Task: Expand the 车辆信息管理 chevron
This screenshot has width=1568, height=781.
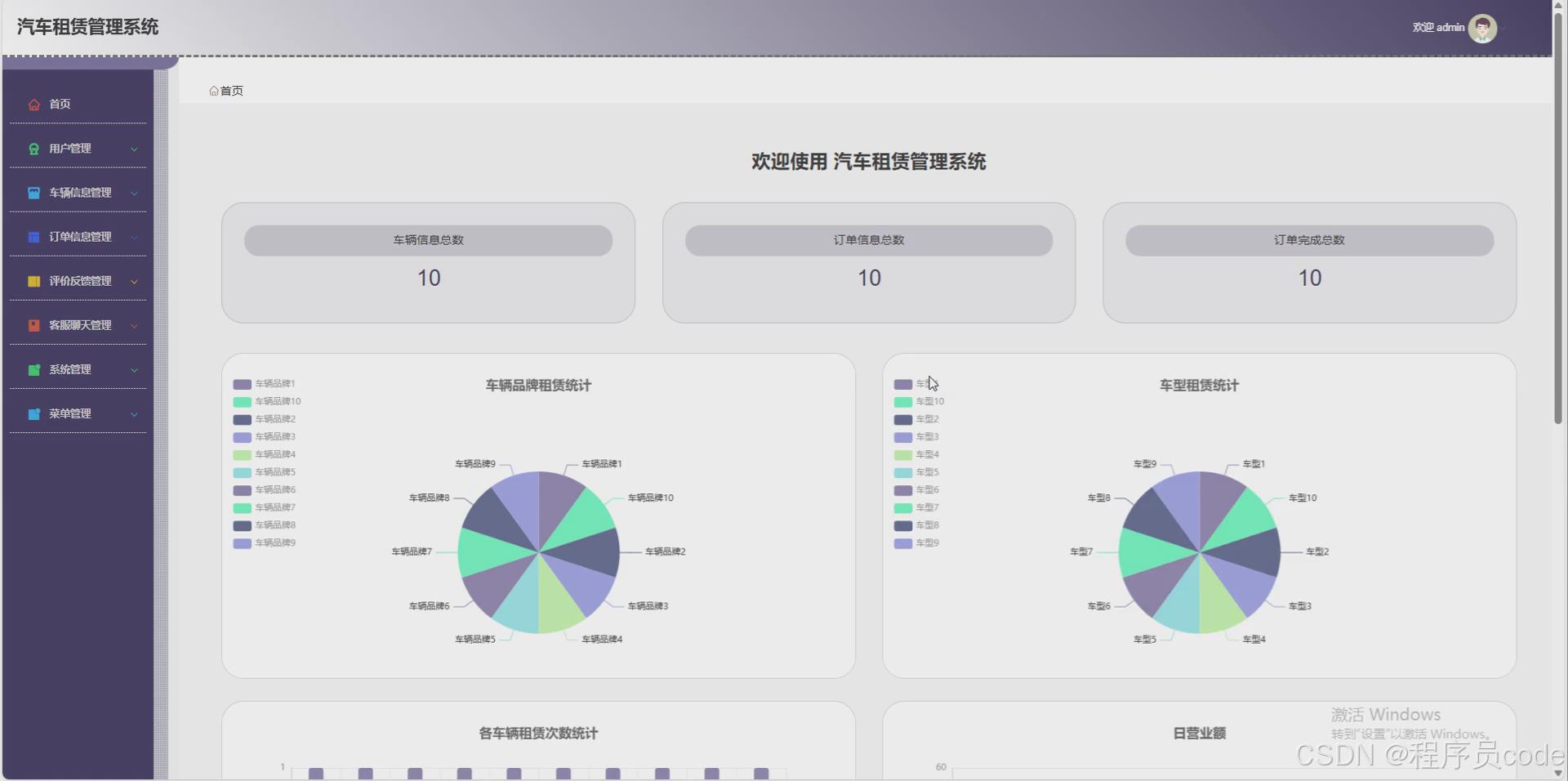Action: [x=134, y=193]
